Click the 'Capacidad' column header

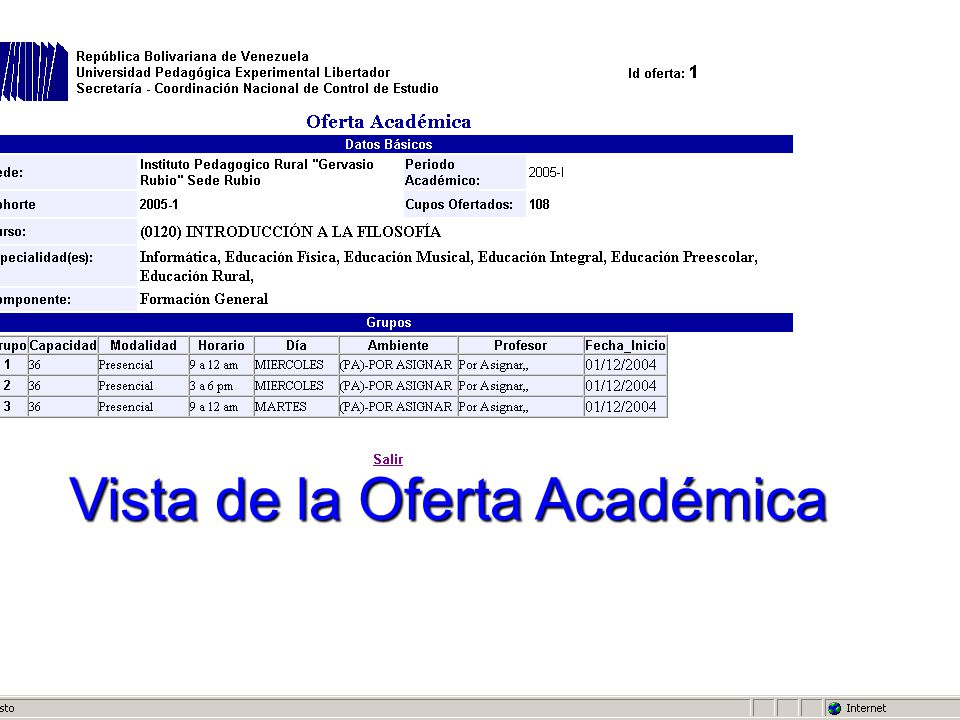63,345
